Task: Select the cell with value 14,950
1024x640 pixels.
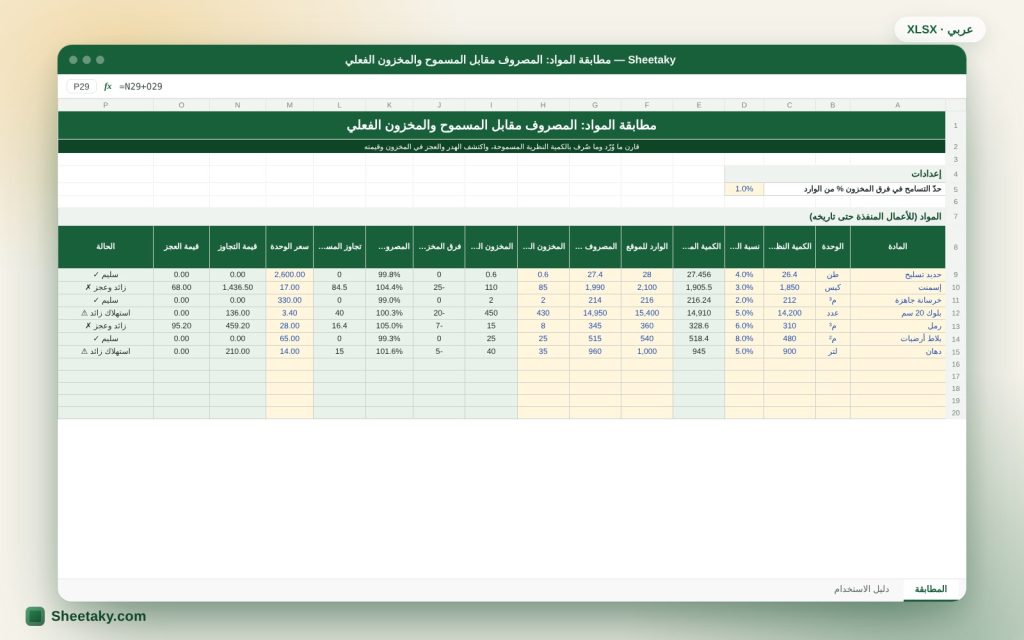Action: pyautogui.click(x=595, y=313)
